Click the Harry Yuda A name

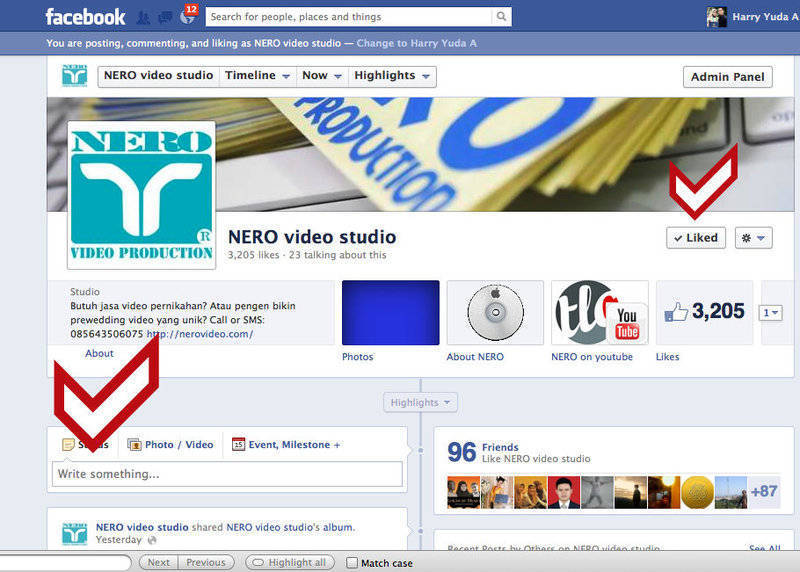click(765, 17)
